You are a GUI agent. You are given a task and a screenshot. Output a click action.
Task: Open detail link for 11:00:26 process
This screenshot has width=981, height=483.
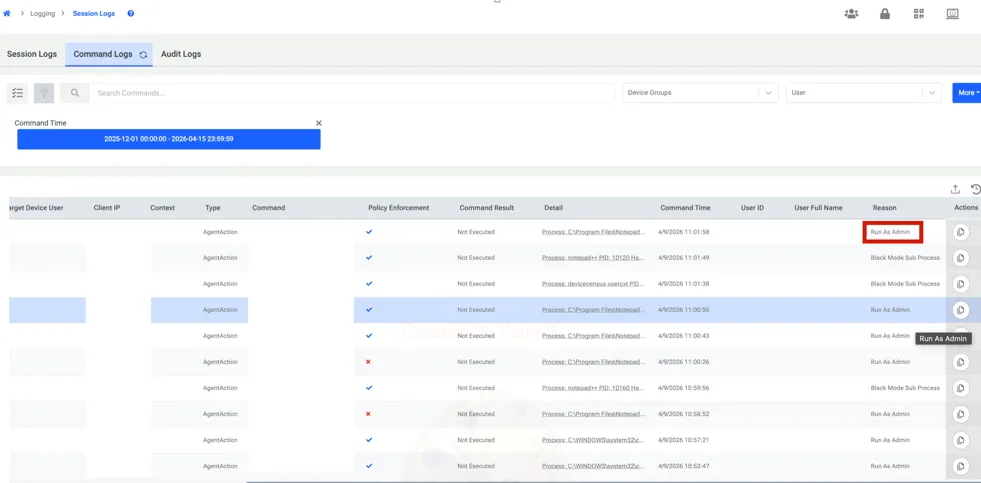pyautogui.click(x=593, y=362)
